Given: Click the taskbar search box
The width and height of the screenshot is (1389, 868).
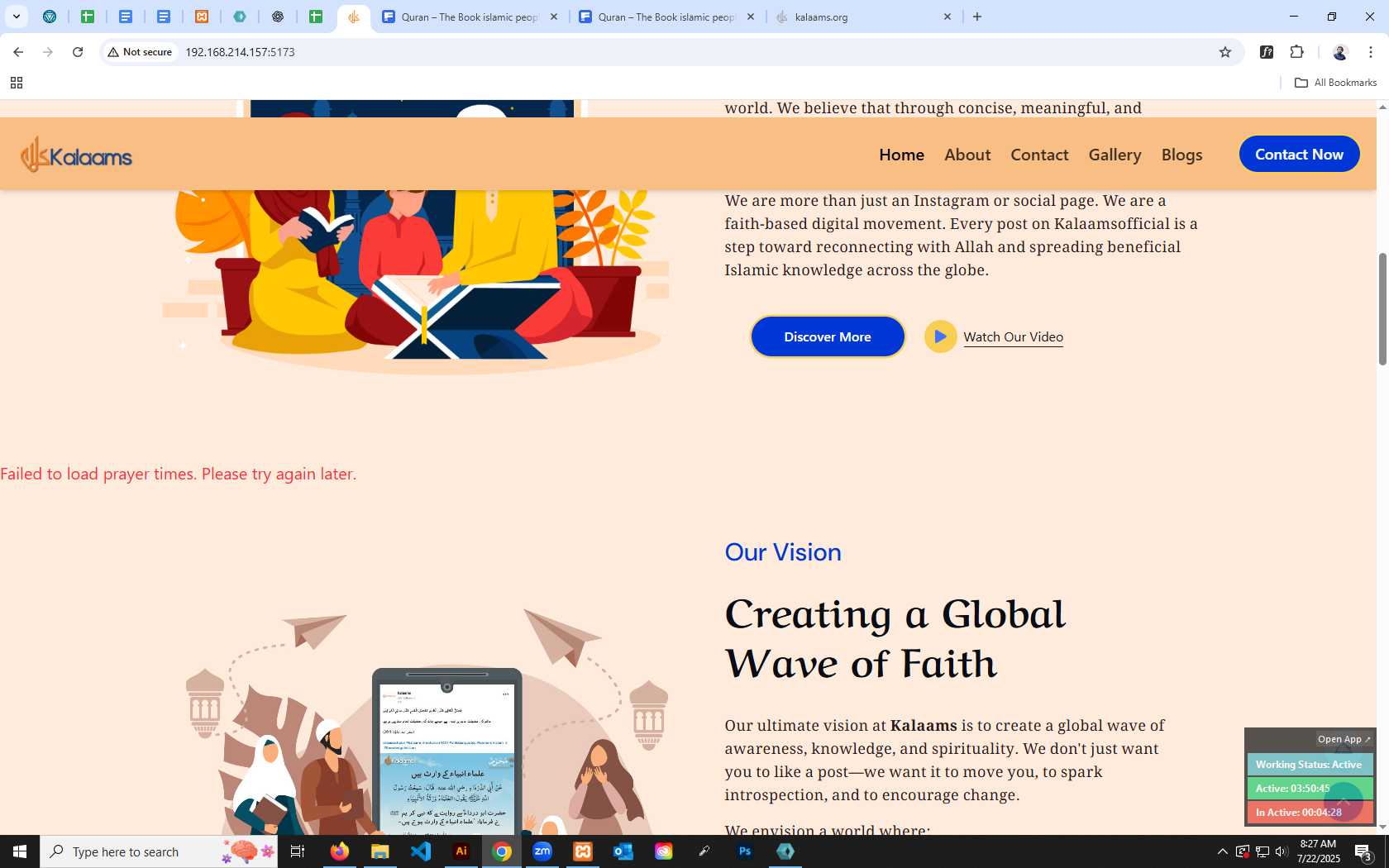Looking at the screenshot, I should click(x=159, y=851).
